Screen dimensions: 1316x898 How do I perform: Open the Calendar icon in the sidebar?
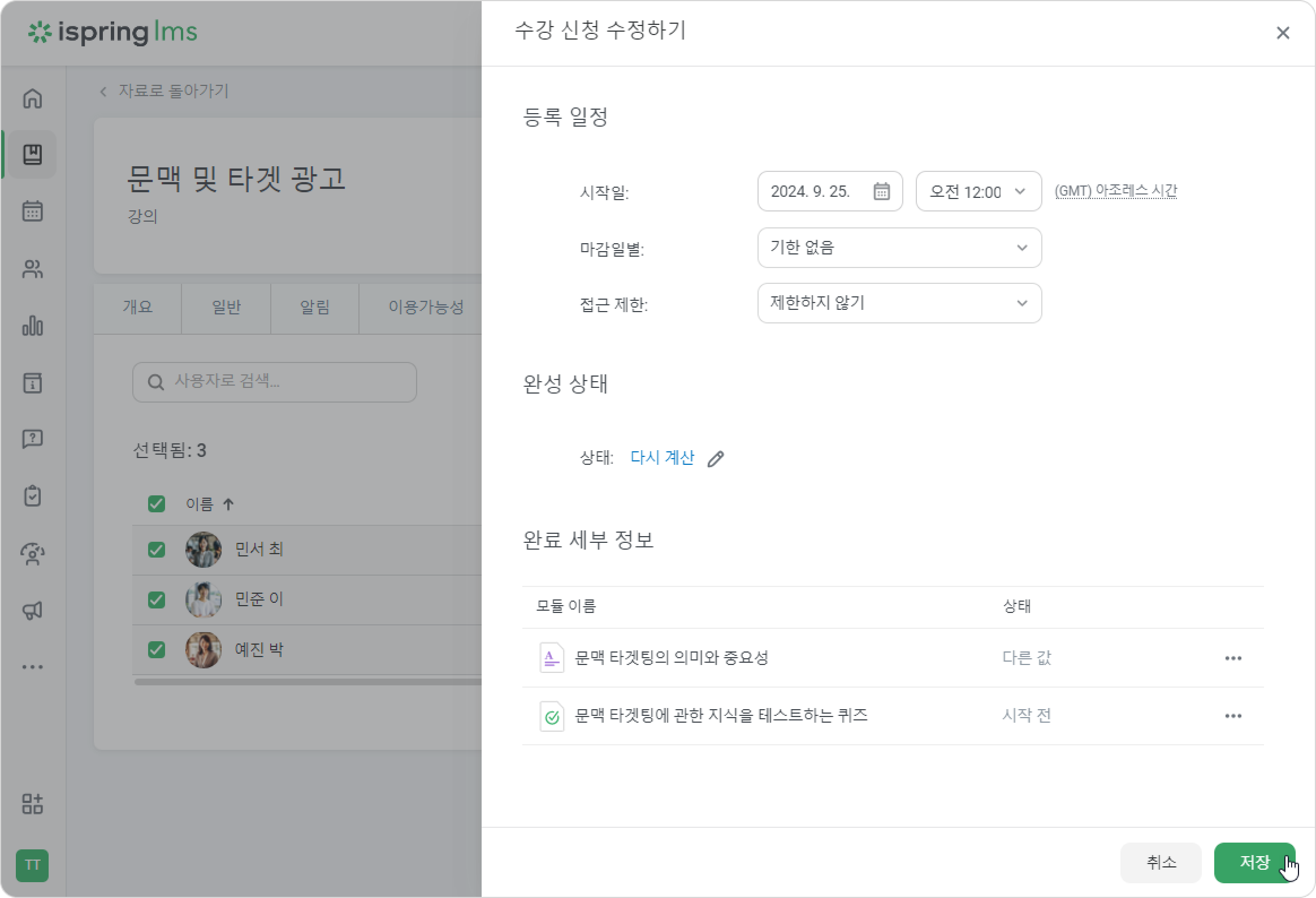click(x=32, y=211)
